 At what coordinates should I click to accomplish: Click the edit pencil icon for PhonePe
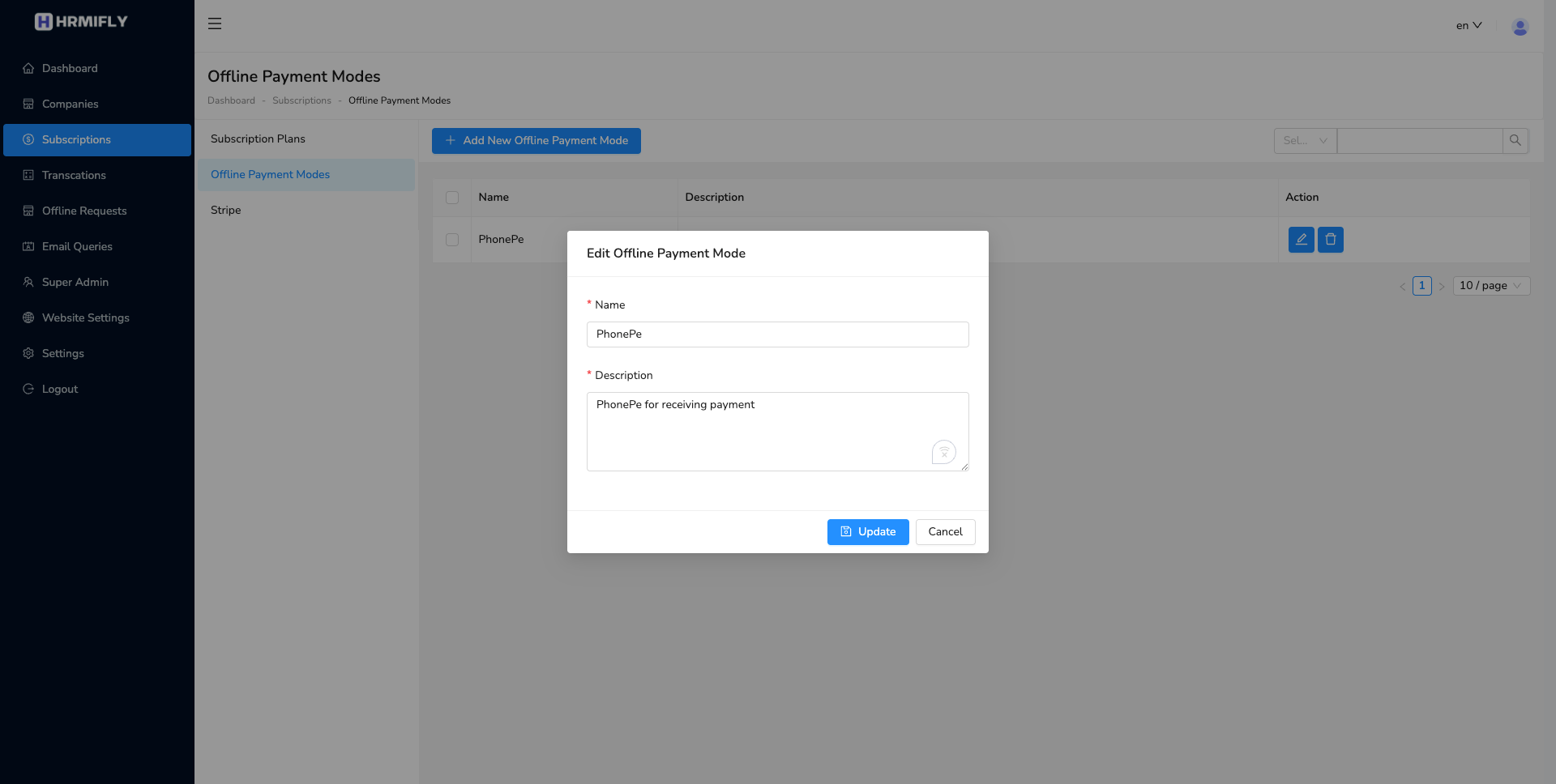(1302, 240)
